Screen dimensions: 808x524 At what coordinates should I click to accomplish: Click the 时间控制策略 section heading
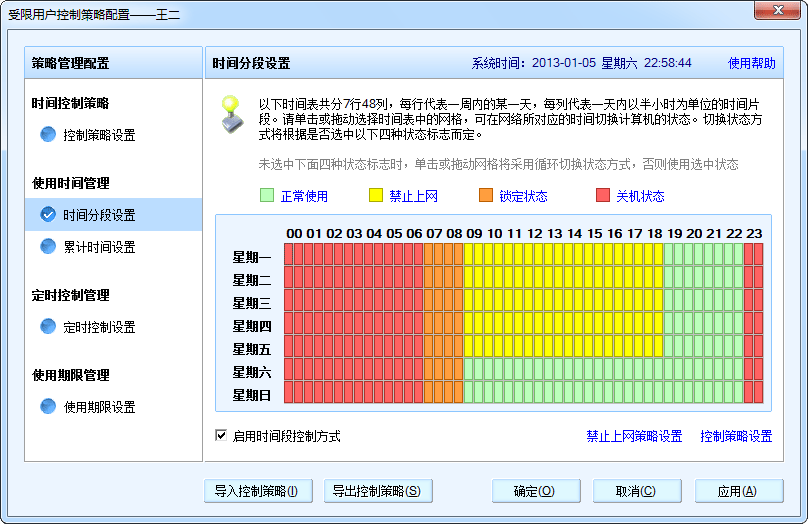click(x=71, y=103)
